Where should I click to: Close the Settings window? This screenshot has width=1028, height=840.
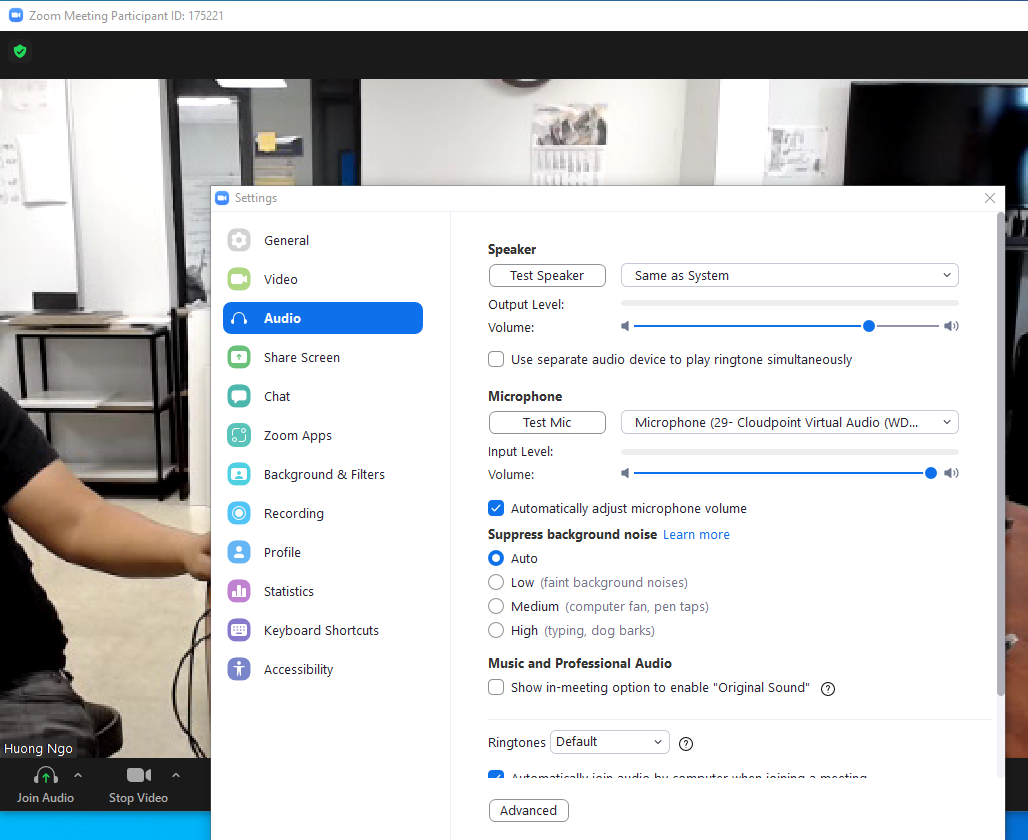coord(990,198)
